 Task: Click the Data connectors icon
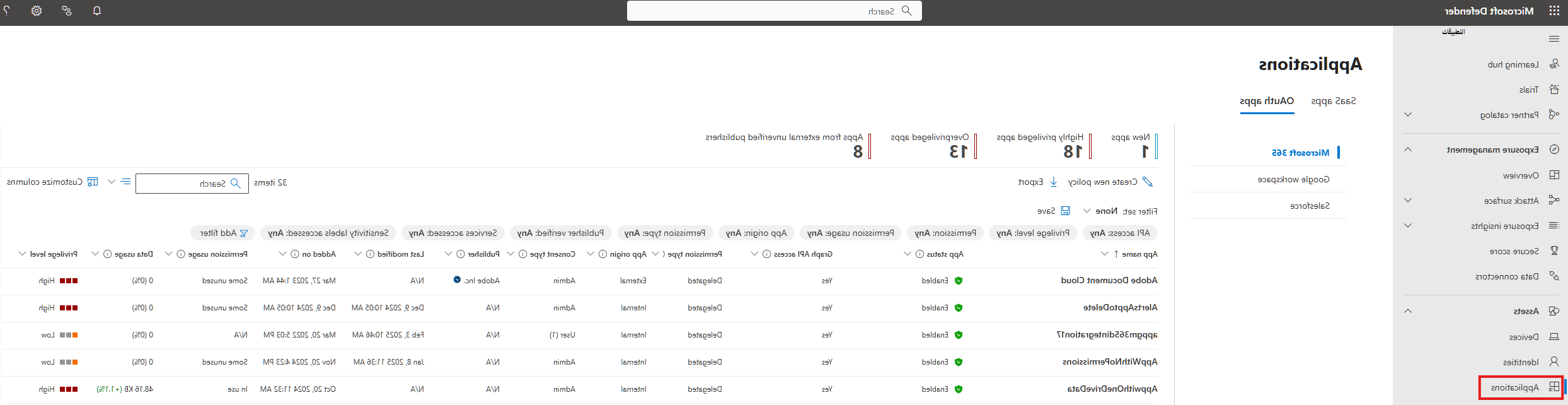1554,276
